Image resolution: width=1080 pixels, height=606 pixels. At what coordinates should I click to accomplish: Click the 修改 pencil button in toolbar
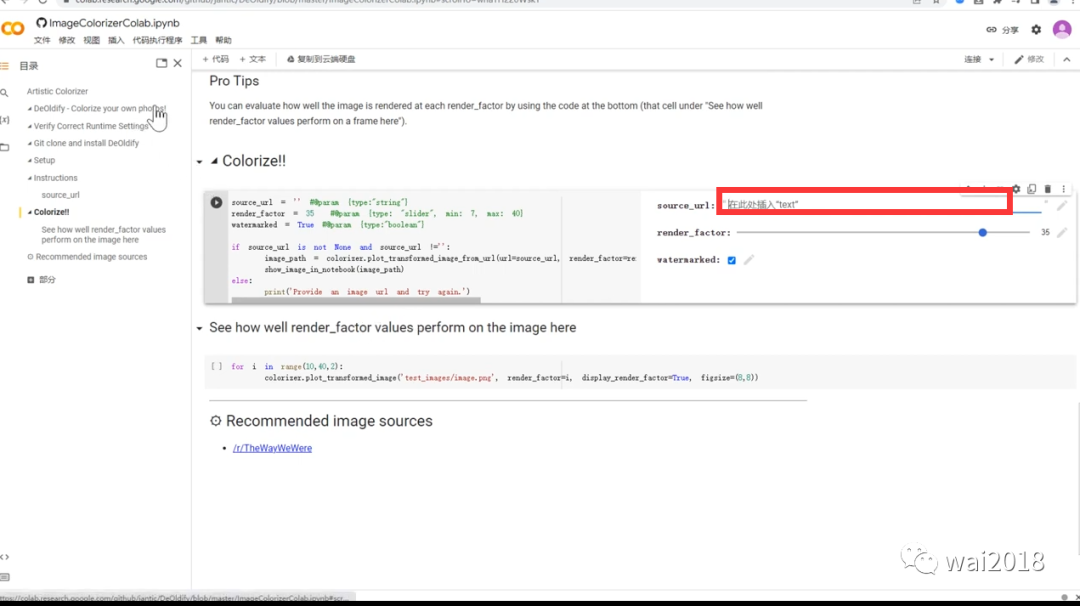[1029, 60]
